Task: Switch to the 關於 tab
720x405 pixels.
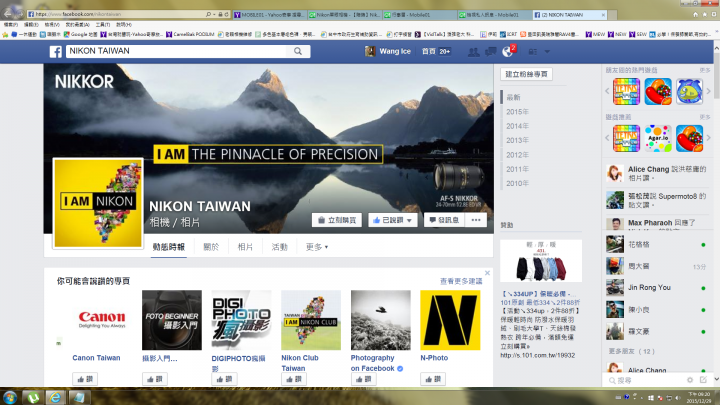Action: 211,247
